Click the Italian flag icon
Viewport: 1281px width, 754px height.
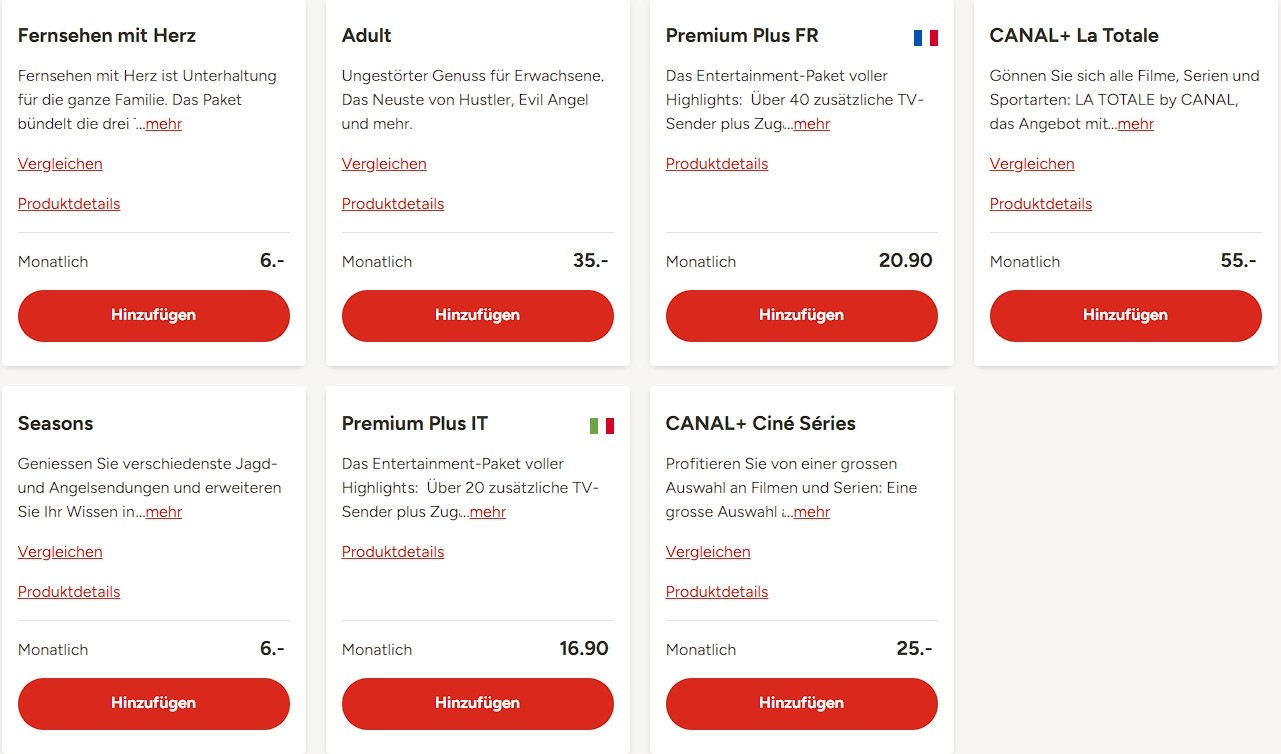point(601,426)
